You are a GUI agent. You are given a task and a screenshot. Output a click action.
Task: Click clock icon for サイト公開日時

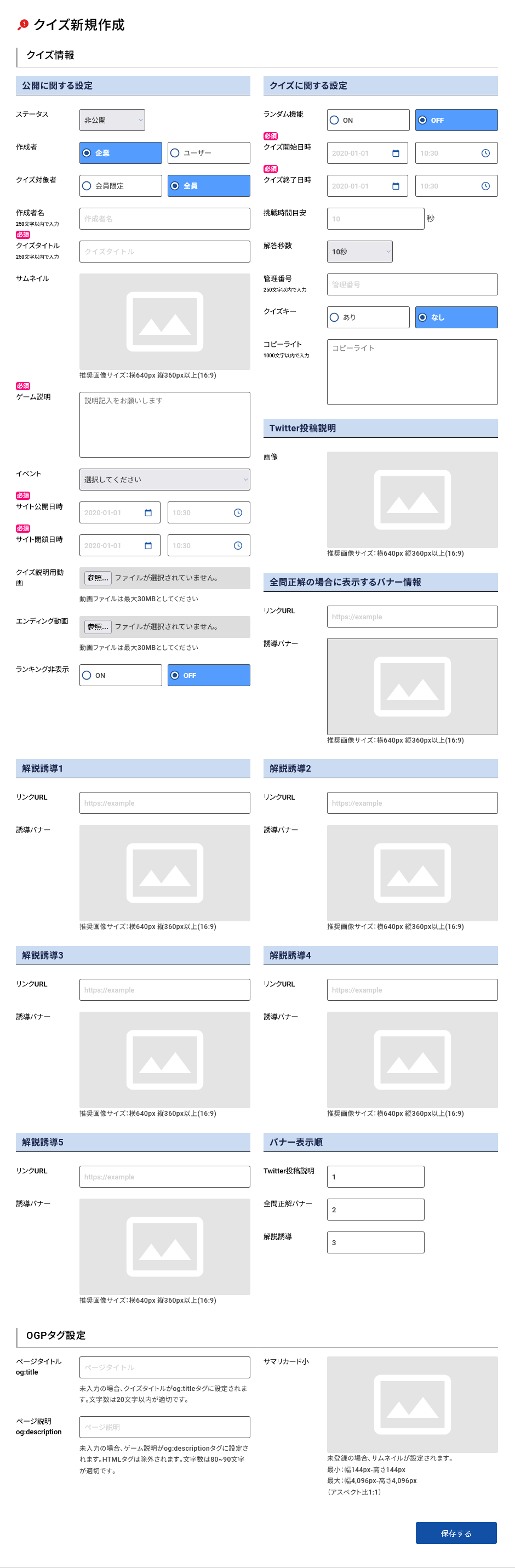point(238,513)
